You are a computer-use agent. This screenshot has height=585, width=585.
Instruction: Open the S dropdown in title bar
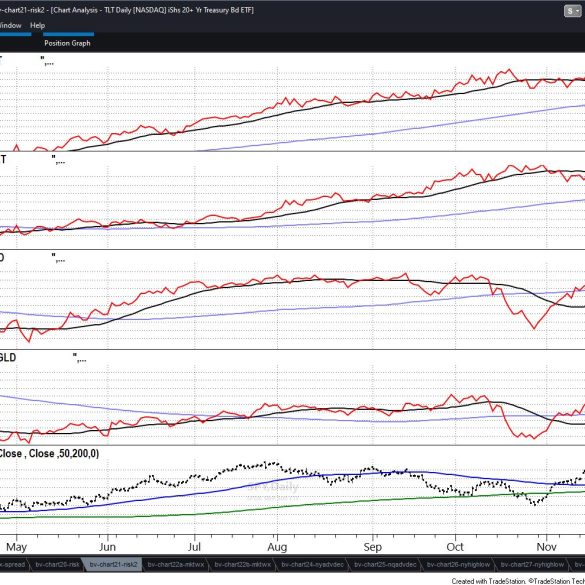[x=573, y=11]
